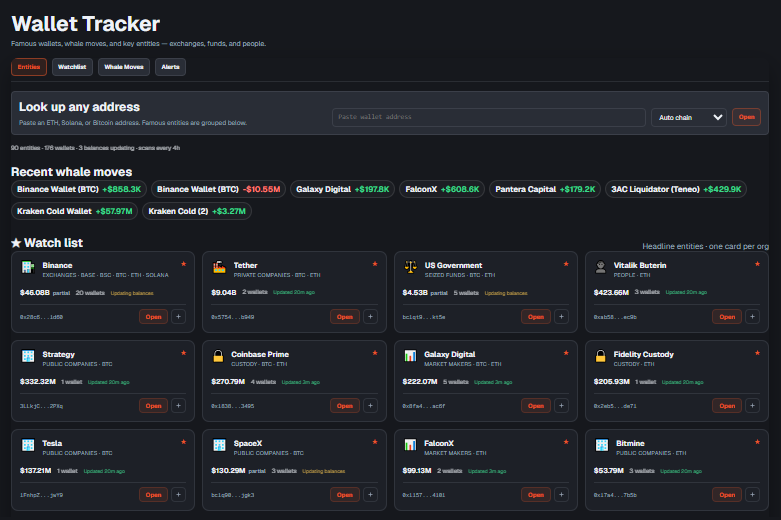Add Vitalik Buterin card with plus button
Image resolution: width=781 pixels, height=520 pixels.
753,317
